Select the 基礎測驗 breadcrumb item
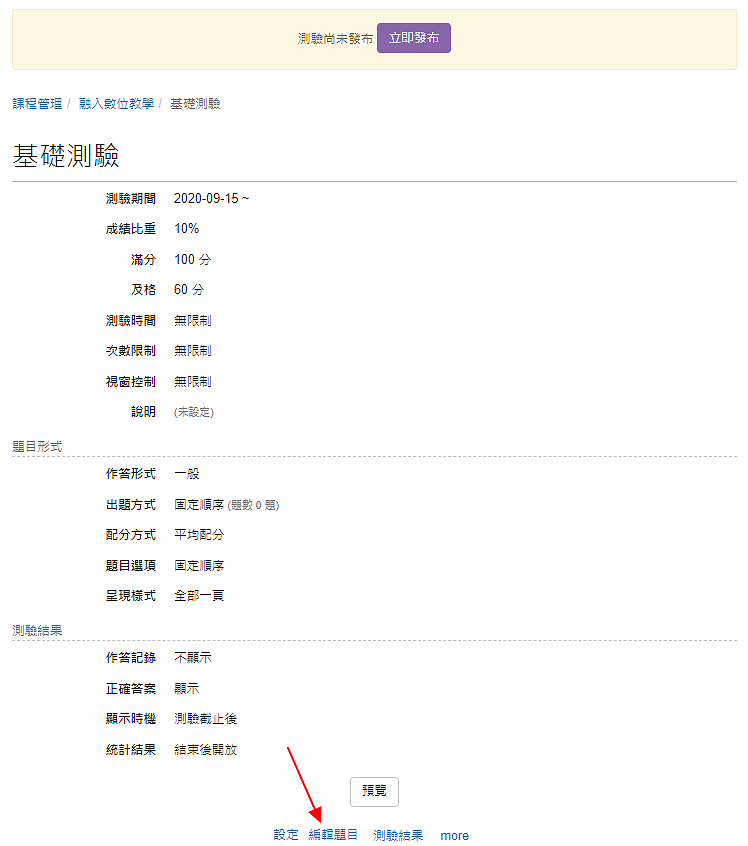This screenshot has width=748, height=846. (x=195, y=104)
